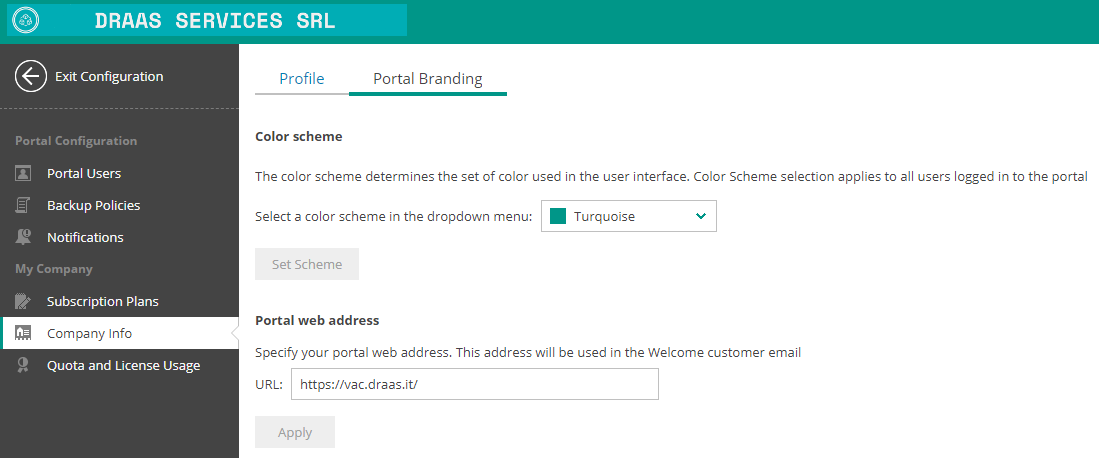Click the Set Scheme button
This screenshot has width=1099, height=458.
[307, 264]
